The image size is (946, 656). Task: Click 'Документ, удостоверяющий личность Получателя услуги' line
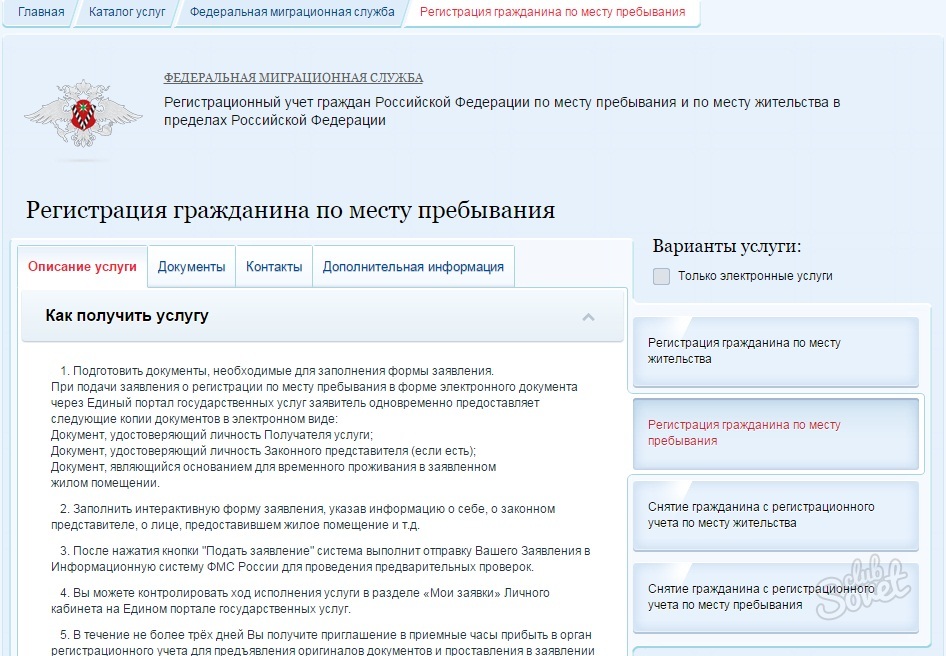[212, 435]
